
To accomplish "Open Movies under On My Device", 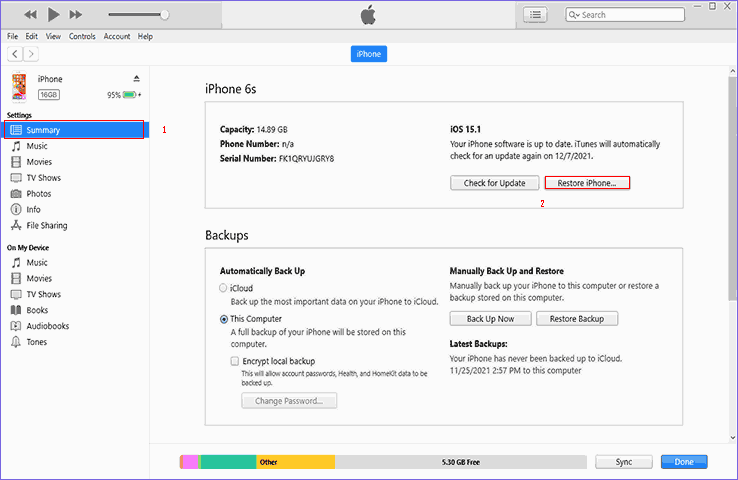I will tap(39, 279).
